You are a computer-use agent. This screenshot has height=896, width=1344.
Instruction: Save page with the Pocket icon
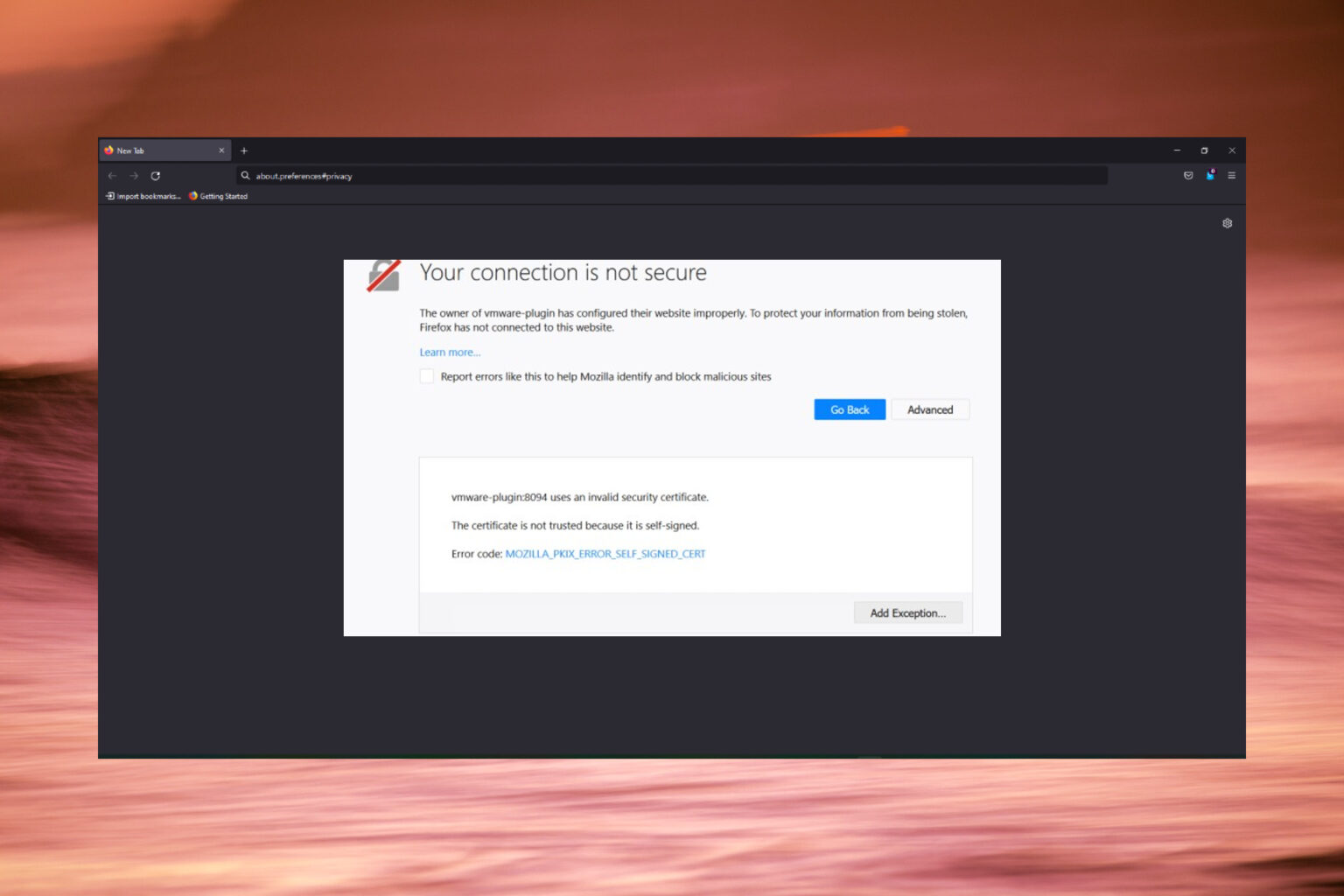click(x=1188, y=175)
